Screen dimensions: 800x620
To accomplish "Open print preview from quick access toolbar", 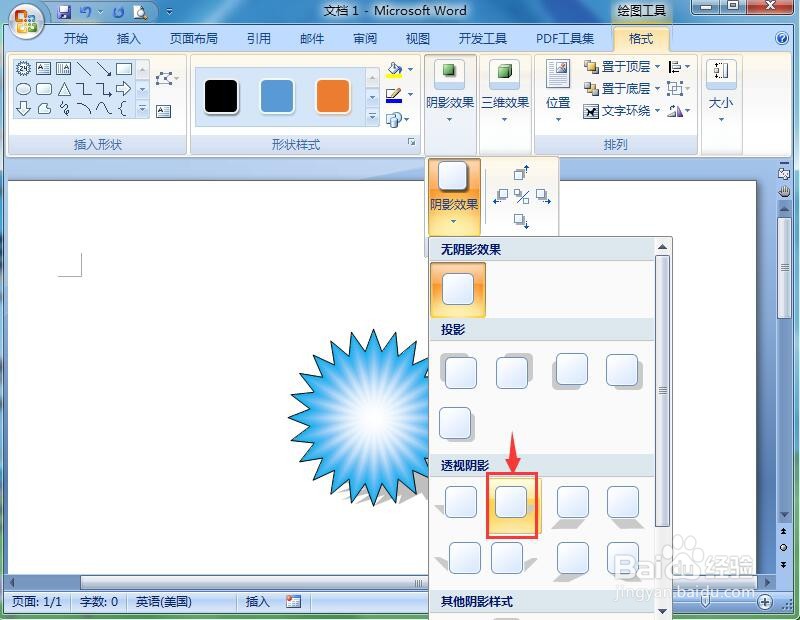I will [x=140, y=12].
